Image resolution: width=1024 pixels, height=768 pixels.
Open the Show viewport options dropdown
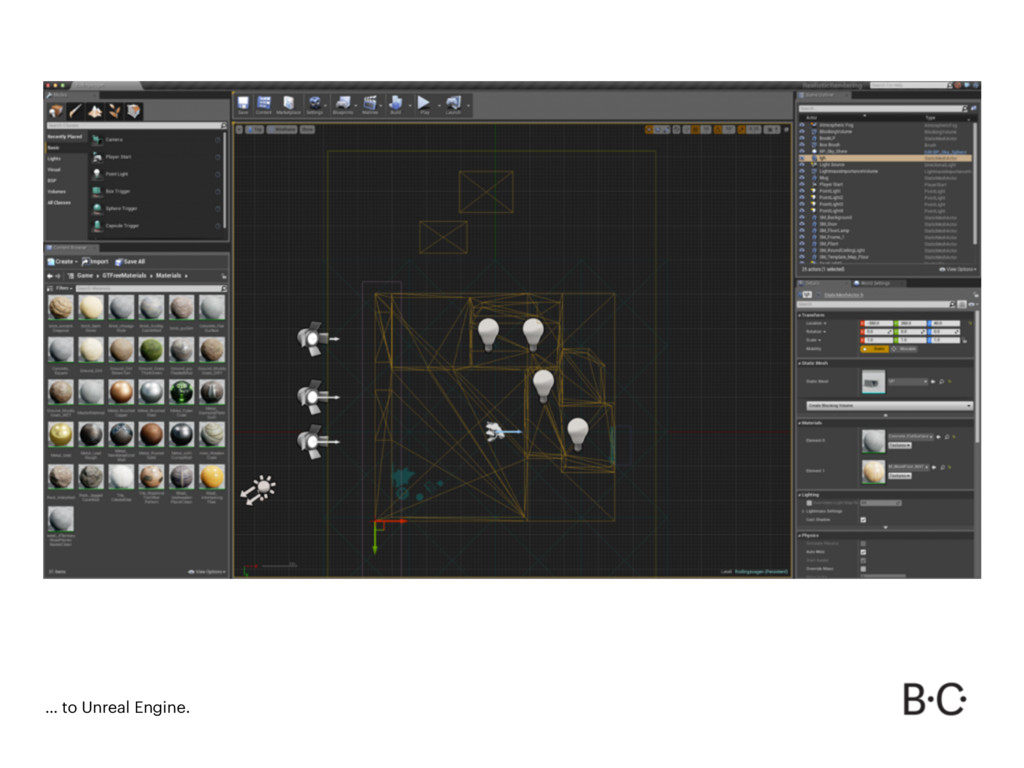click(307, 130)
